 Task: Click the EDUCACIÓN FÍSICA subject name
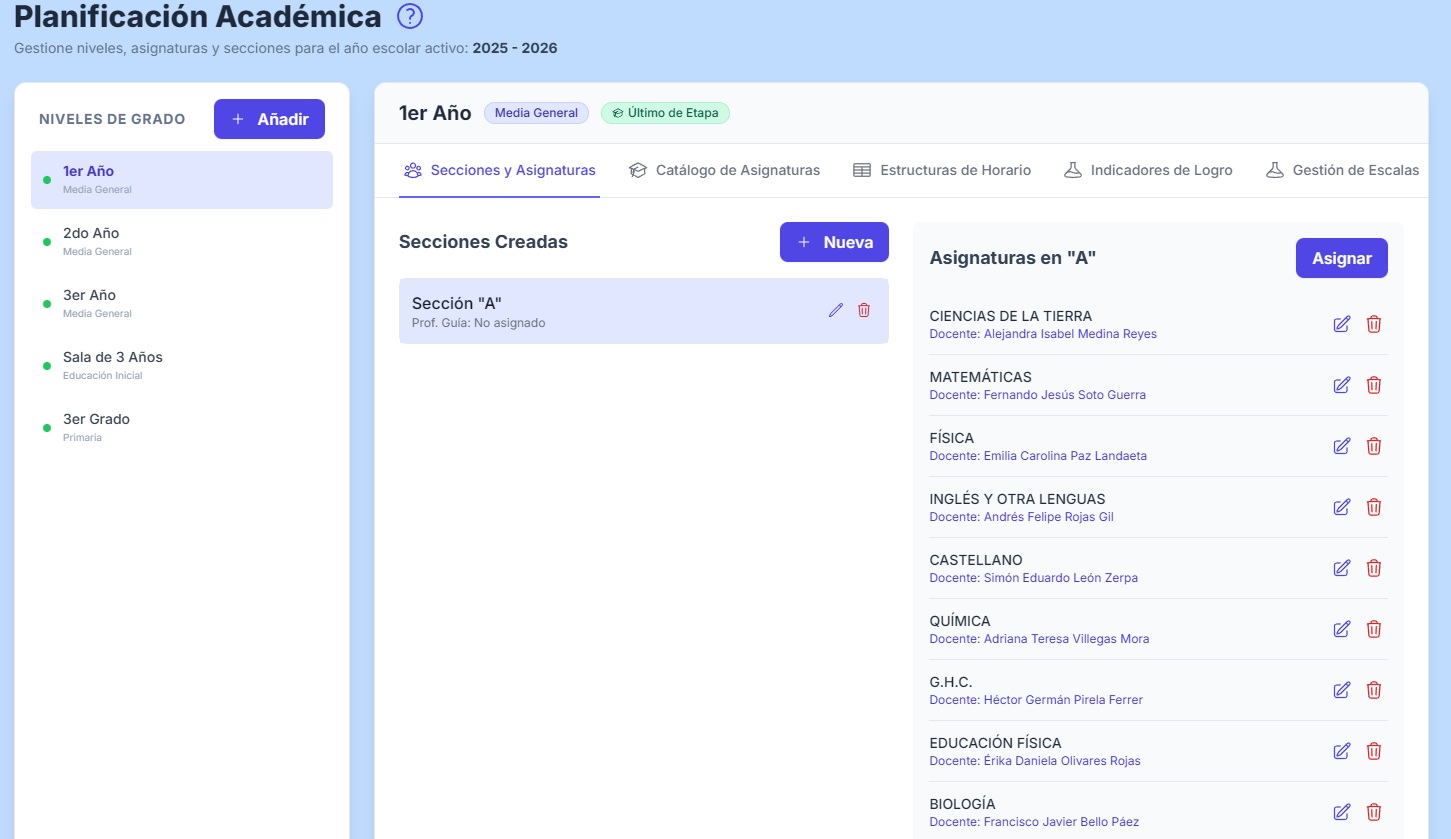996,743
